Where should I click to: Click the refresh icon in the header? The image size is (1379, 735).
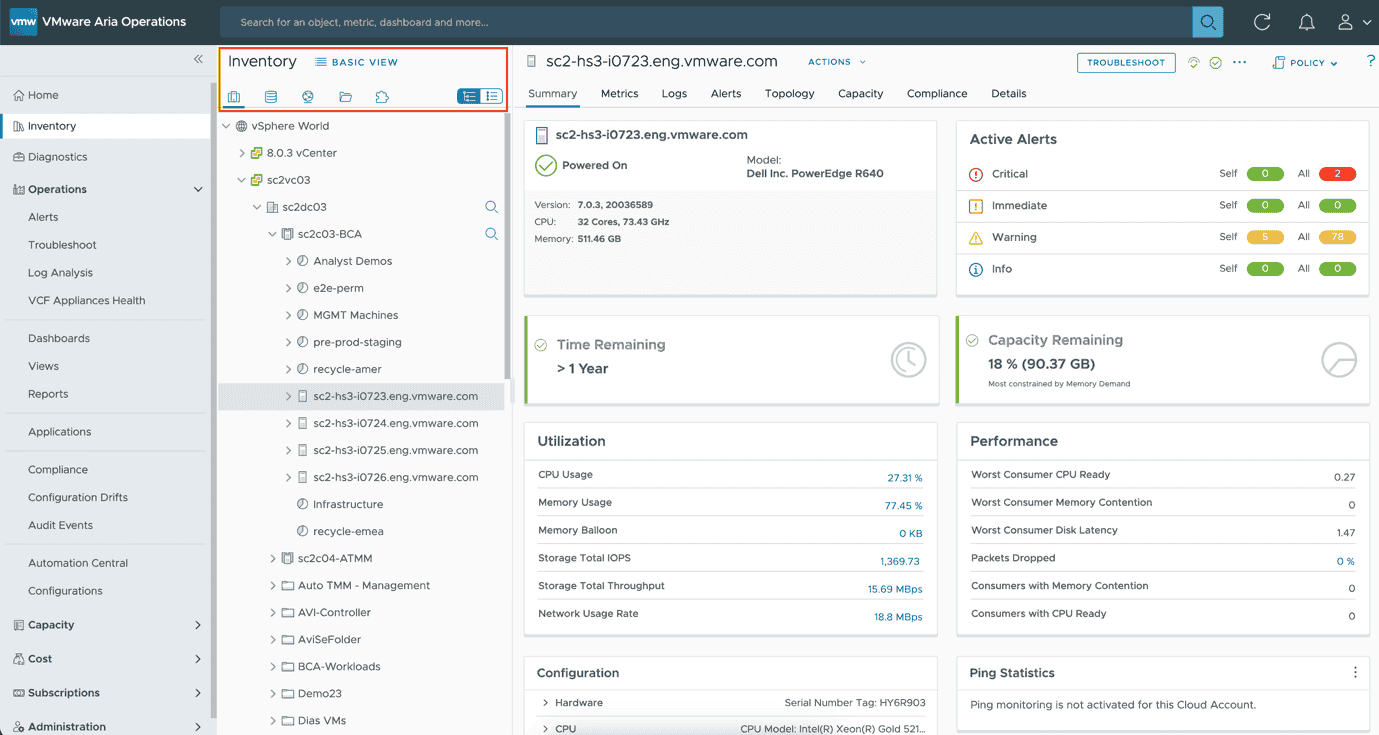tap(1262, 22)
